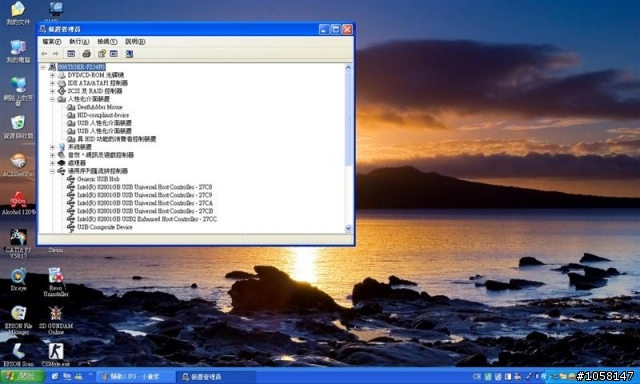This screenshot has width=640, height=384.
Task: Click the scan for hardware changes icon
Action: click(x=129, y=54)
